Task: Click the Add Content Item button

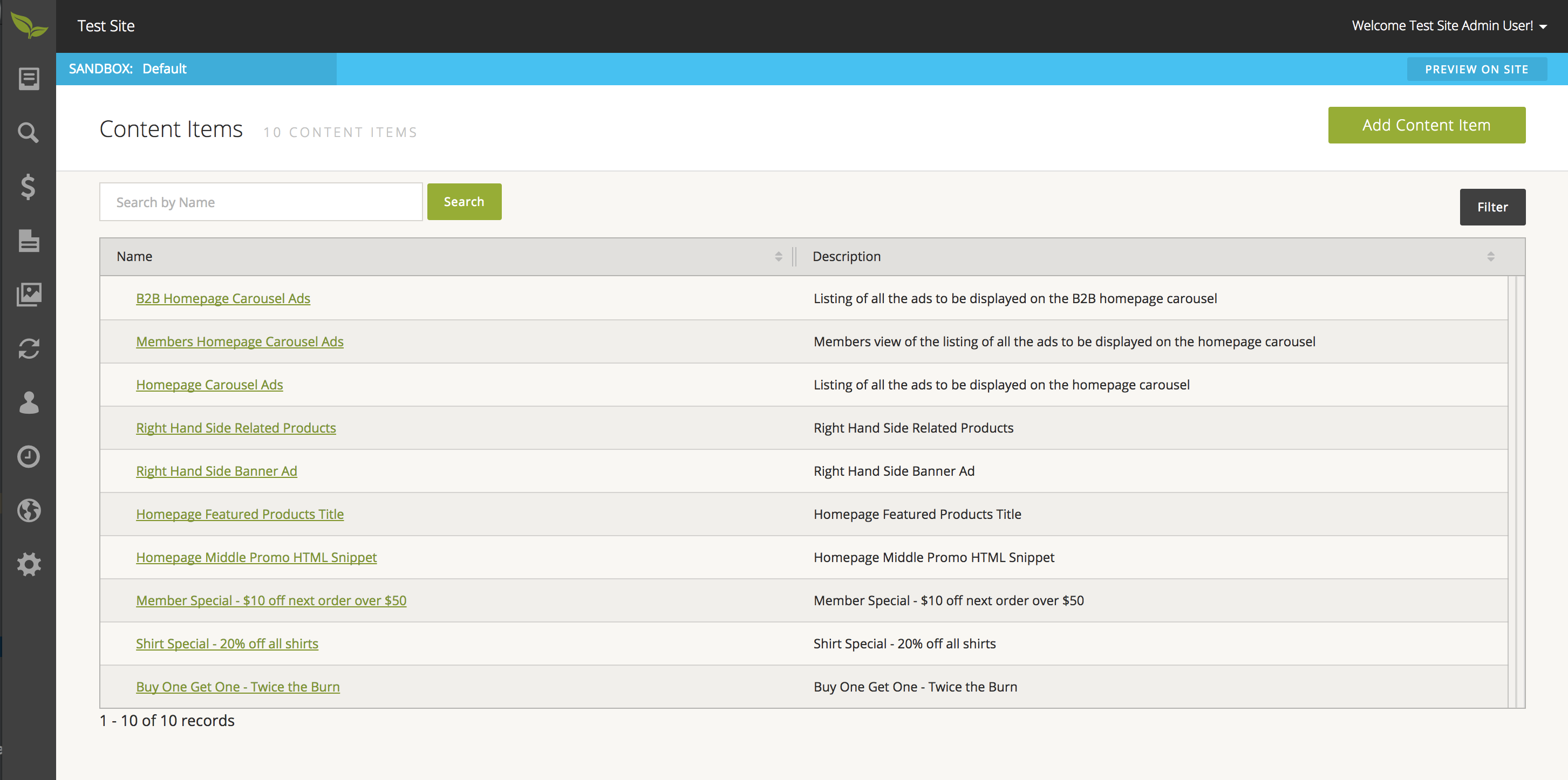Action: [1426, 125]
